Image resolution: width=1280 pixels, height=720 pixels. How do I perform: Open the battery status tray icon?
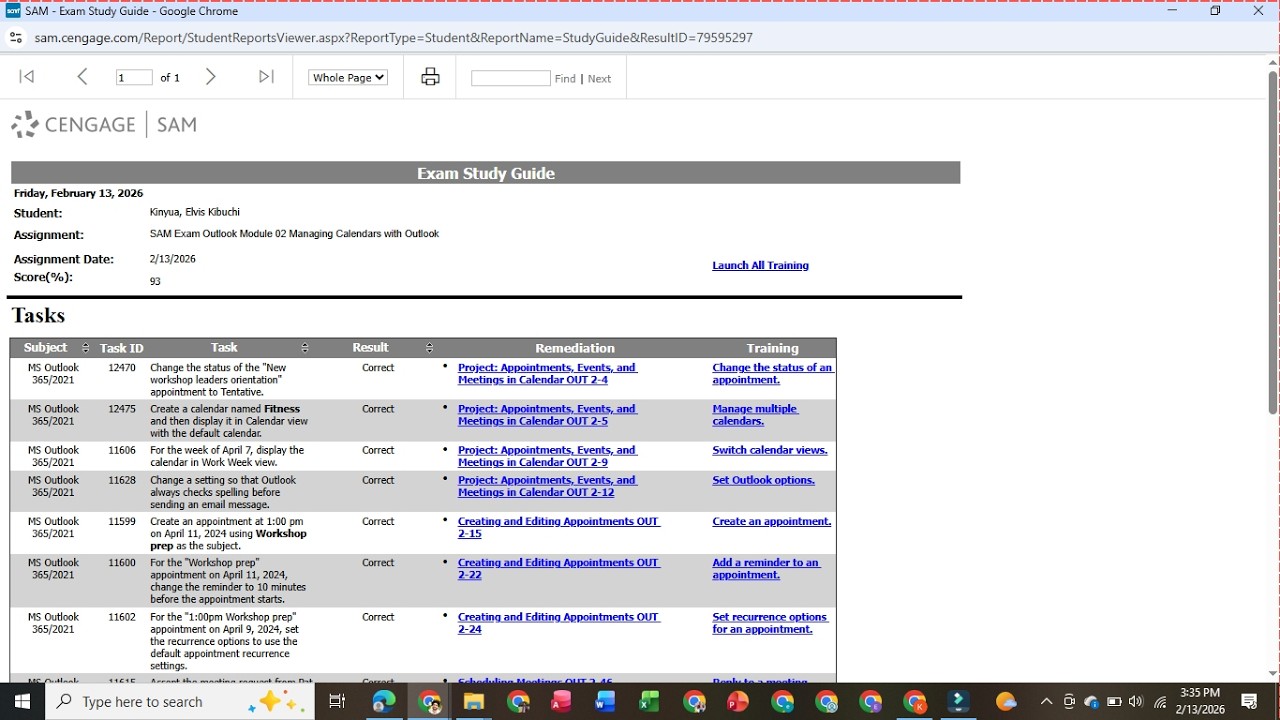[1114, 701]
